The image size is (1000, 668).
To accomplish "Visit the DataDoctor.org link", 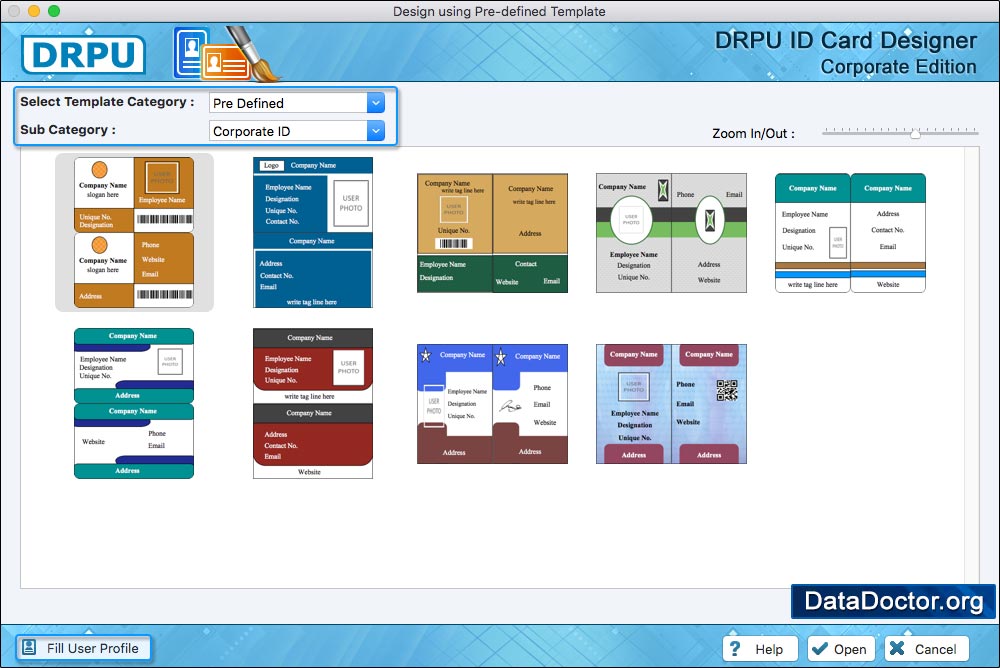I will pyautogui.click(x=893, y=601).
